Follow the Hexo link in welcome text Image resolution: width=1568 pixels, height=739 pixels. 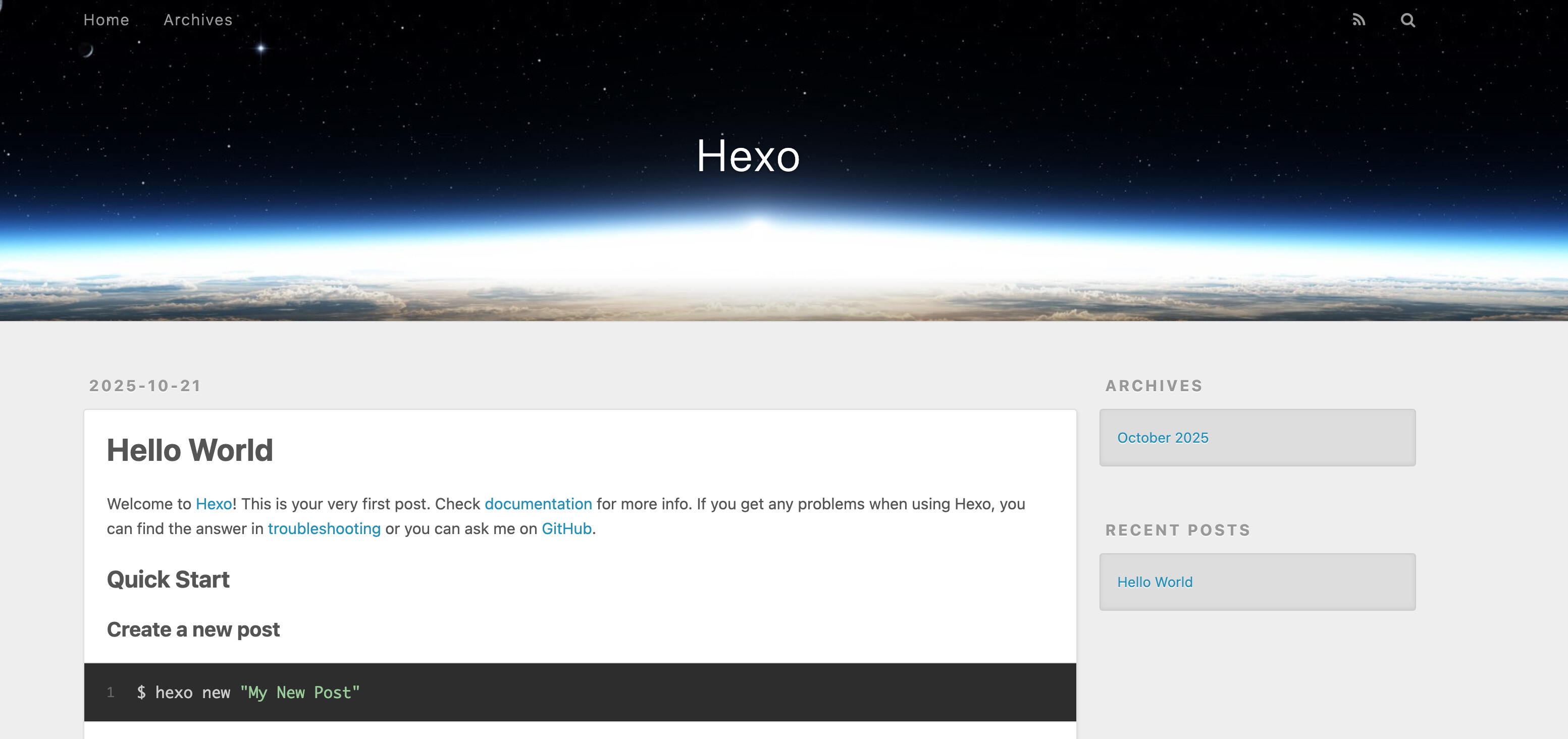pyautogui.click(x=214, y=504)
